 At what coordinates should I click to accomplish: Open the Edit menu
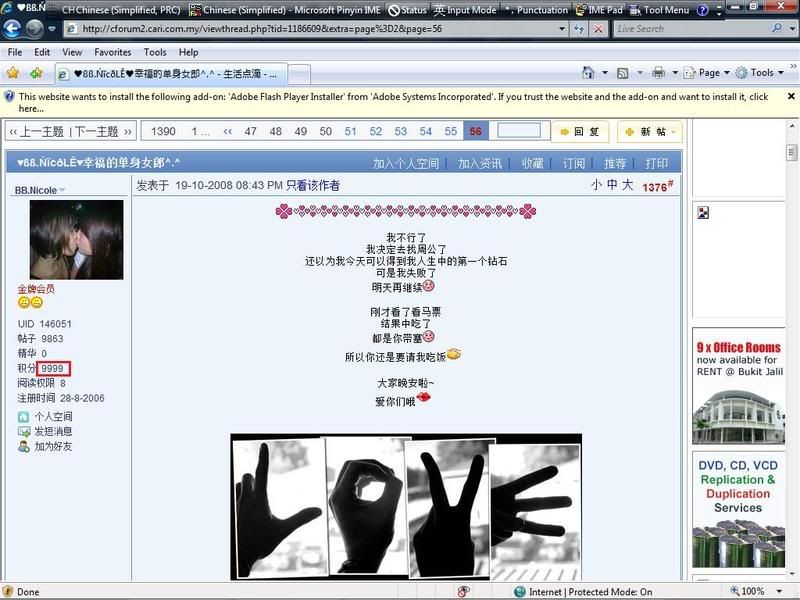pyautogui.click(x=42, y=52)
